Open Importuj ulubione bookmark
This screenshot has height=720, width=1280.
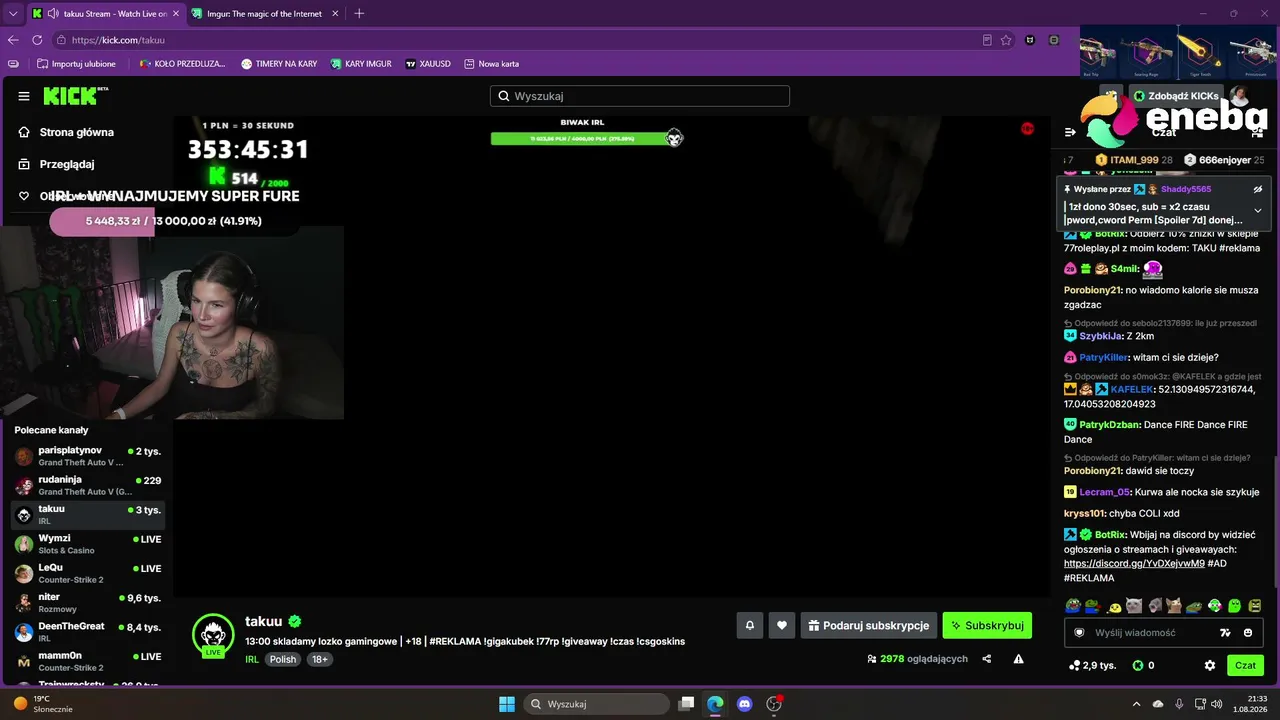(76, 64)
